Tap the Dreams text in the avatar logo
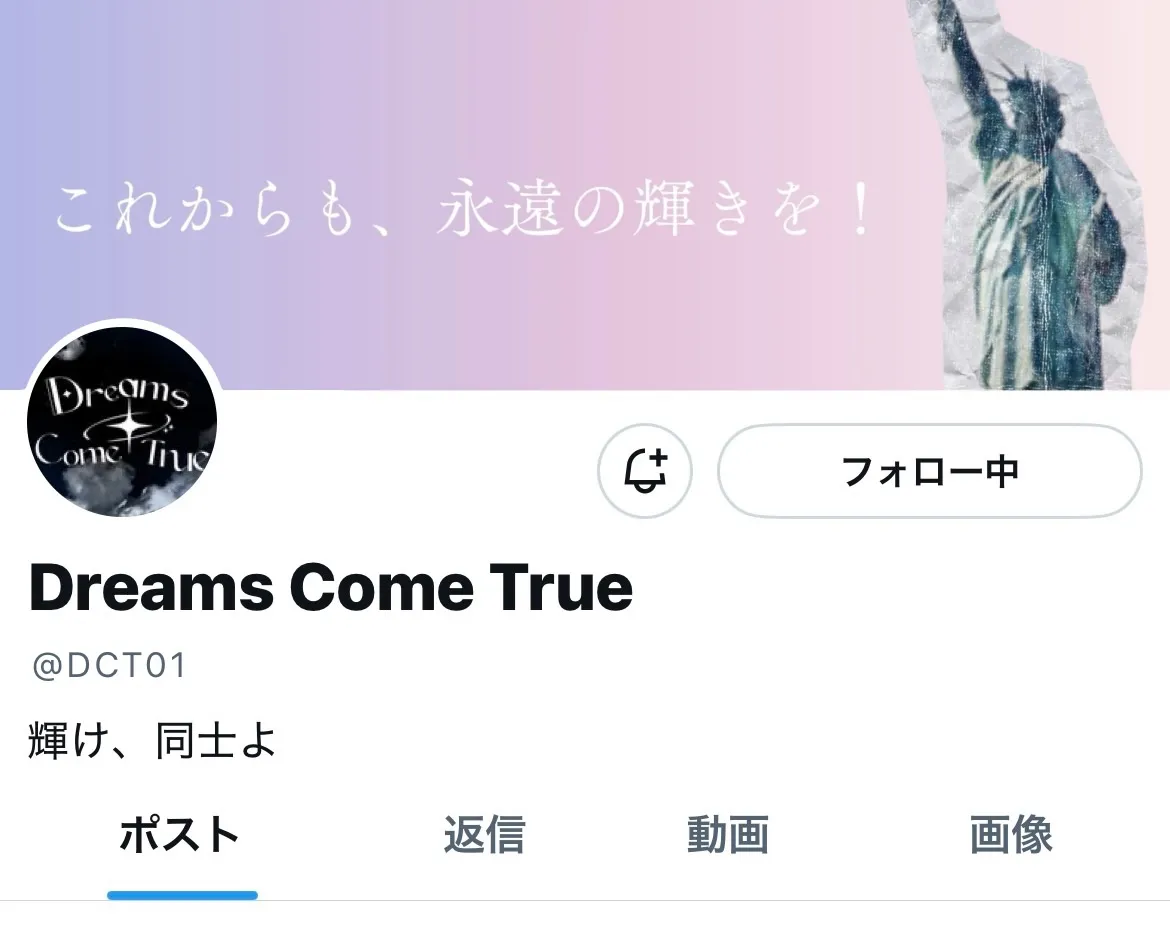The image size is (1170, 937). pyautogui.click(x=116, y=395)
